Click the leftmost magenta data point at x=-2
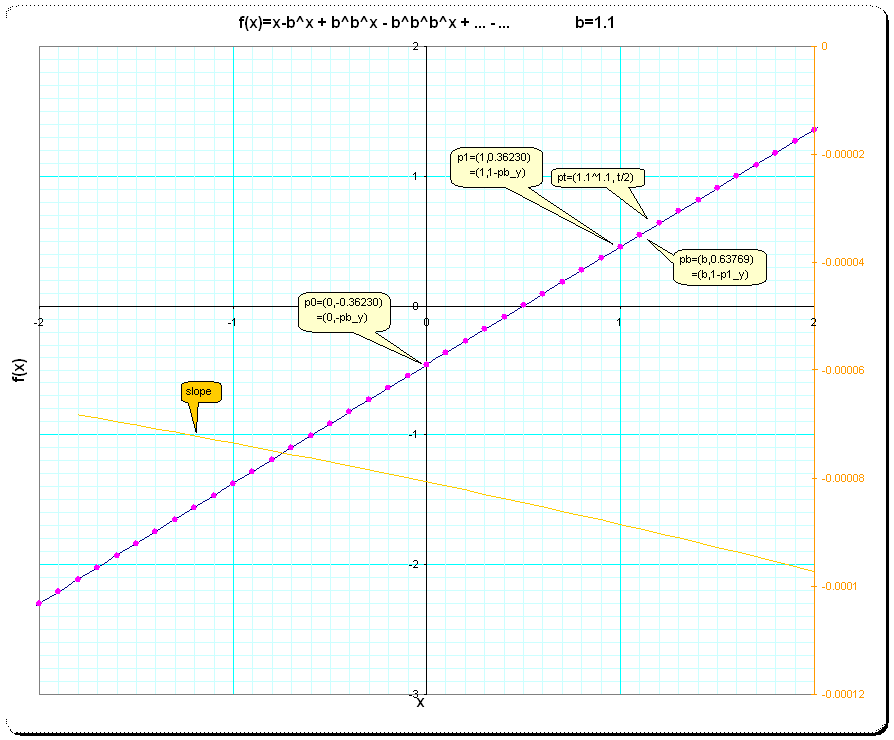 coord(39,603)
